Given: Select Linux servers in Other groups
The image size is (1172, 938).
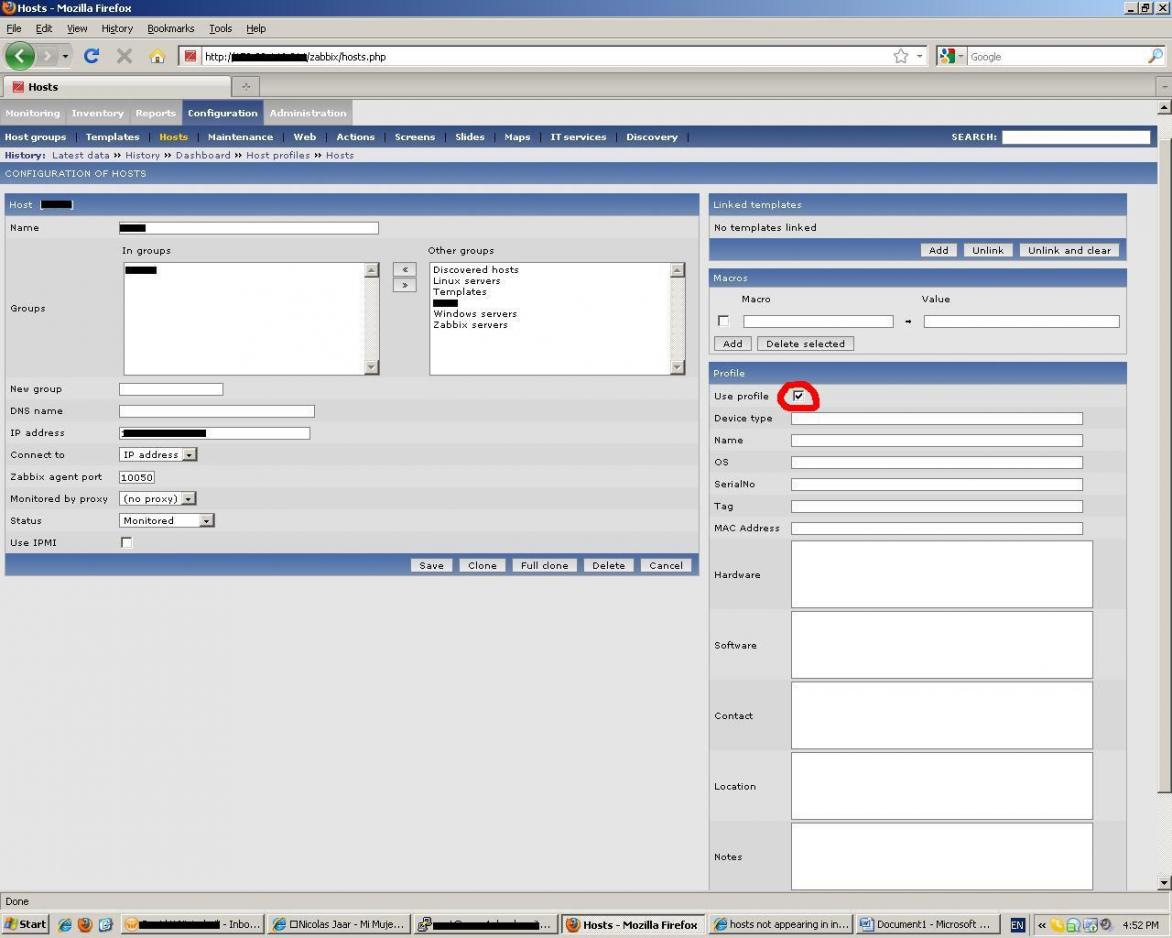Looking at the screenshot, I should pyautogui.click(x=466, y=281).
